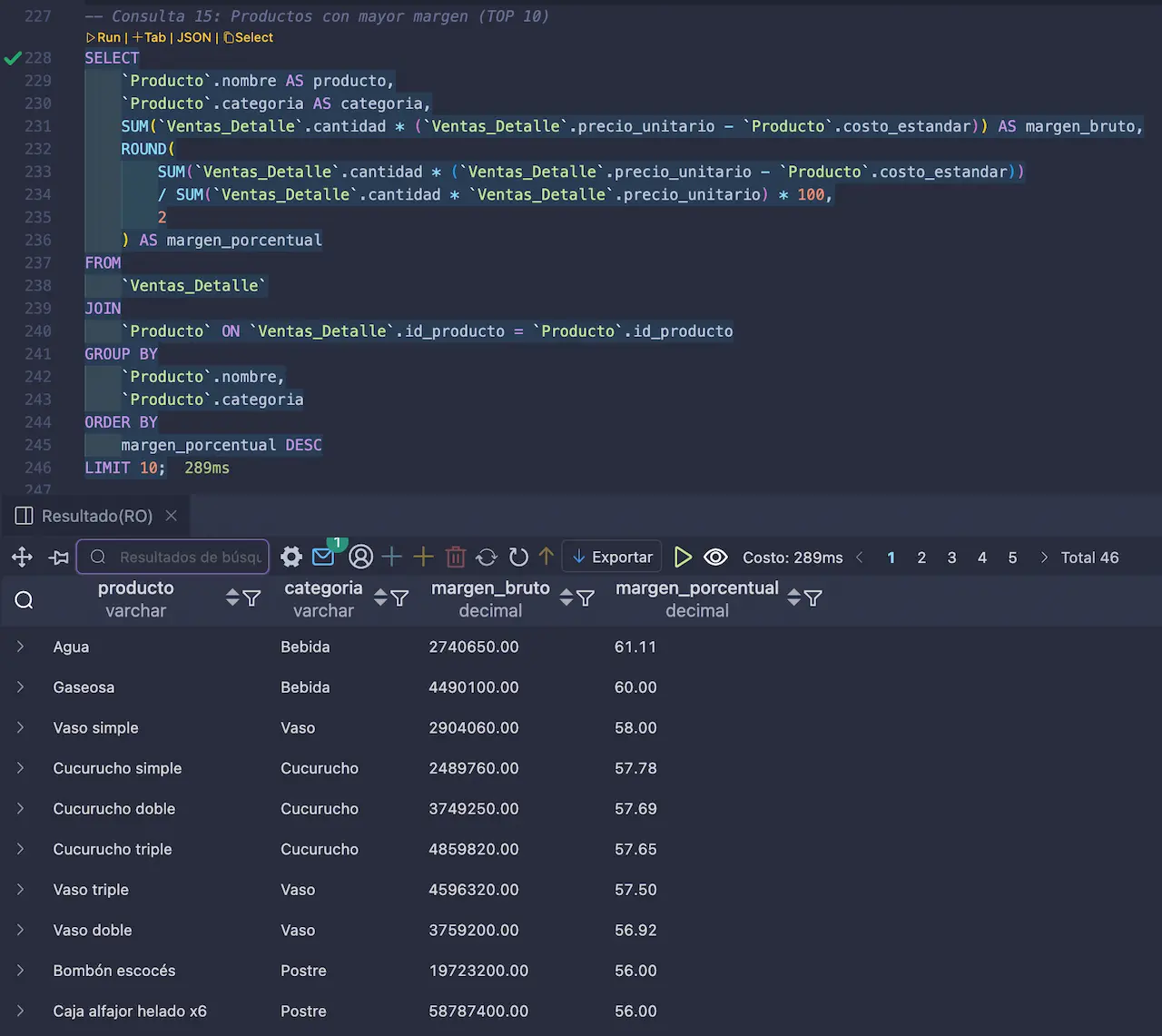
Task: Toggle sort arrows on producto column
Action: click(234, 598)
